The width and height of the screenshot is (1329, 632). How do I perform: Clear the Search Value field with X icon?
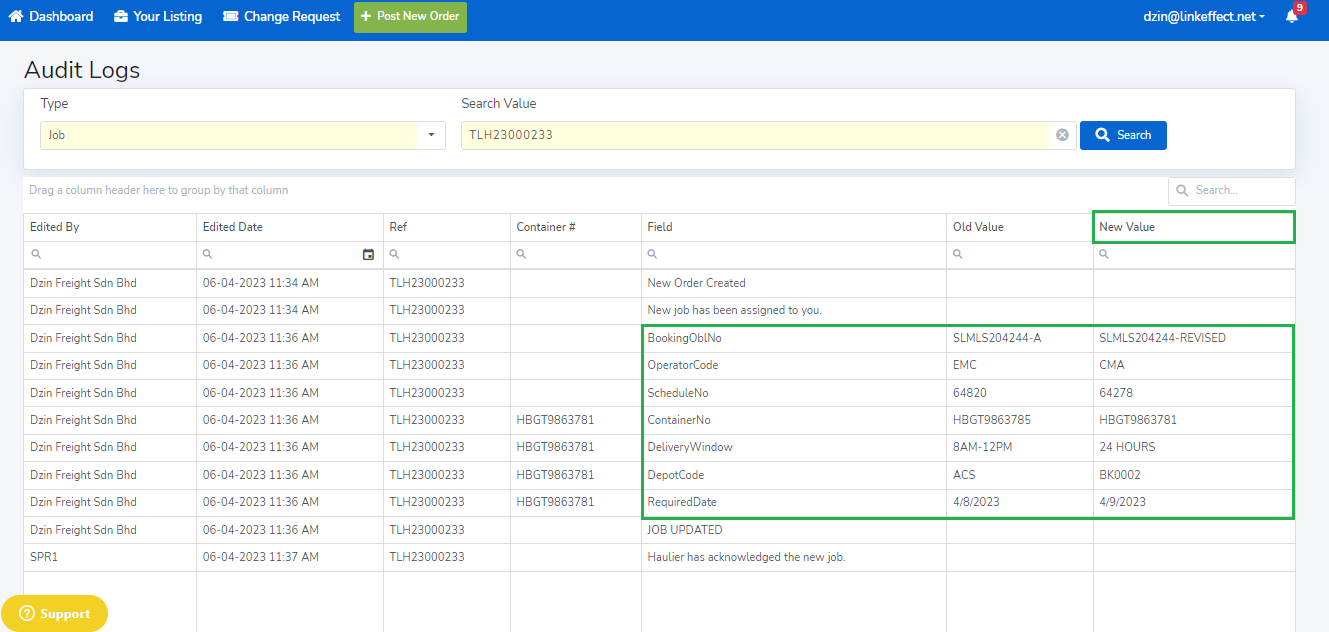(1062, 135)
